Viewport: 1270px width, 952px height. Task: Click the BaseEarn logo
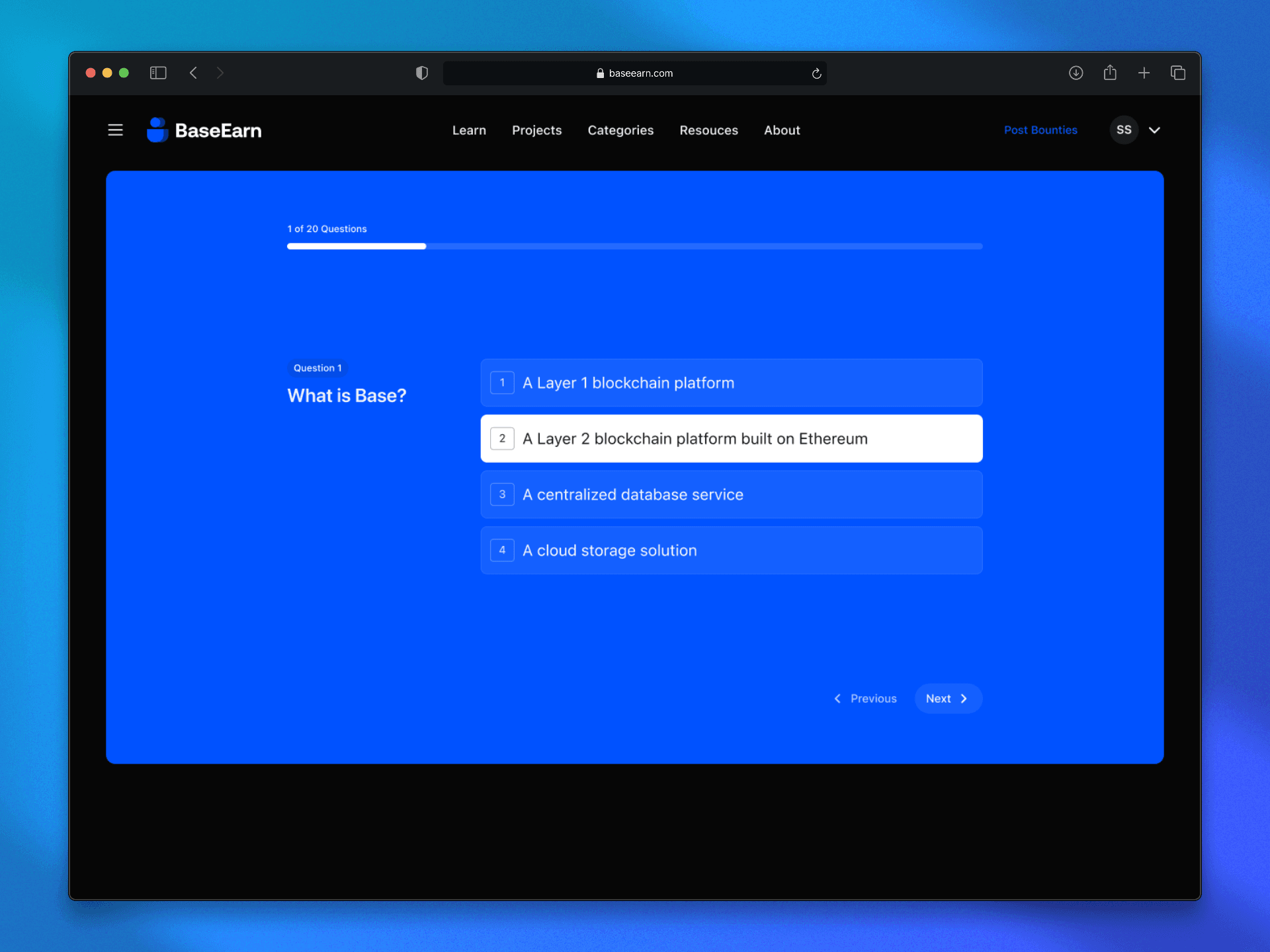click(x=204, y=130)
